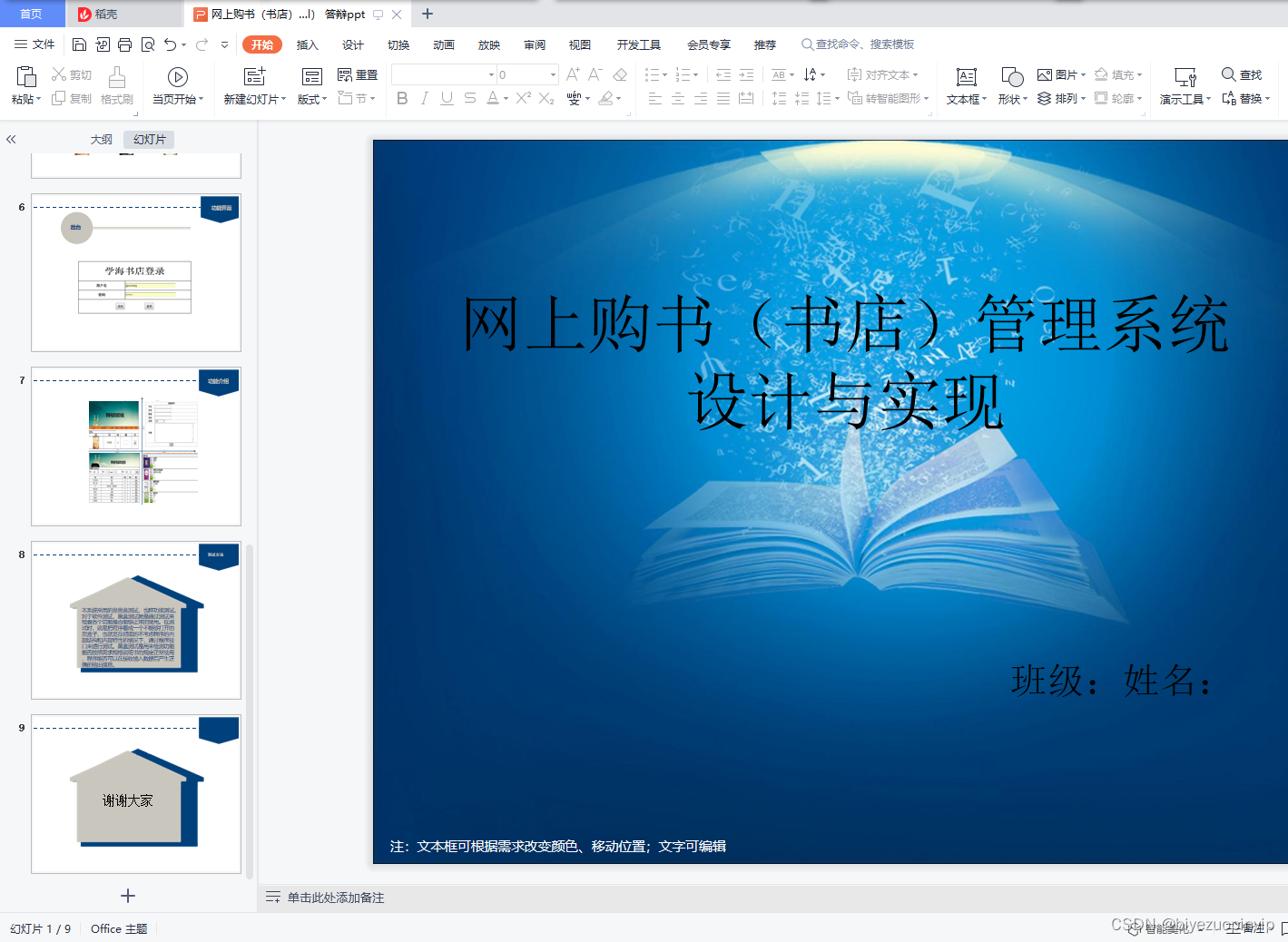The height and width of the screenshot is (942, 1288).
Task: Click add slide plus below thumbnails
Action: (128, 896)
